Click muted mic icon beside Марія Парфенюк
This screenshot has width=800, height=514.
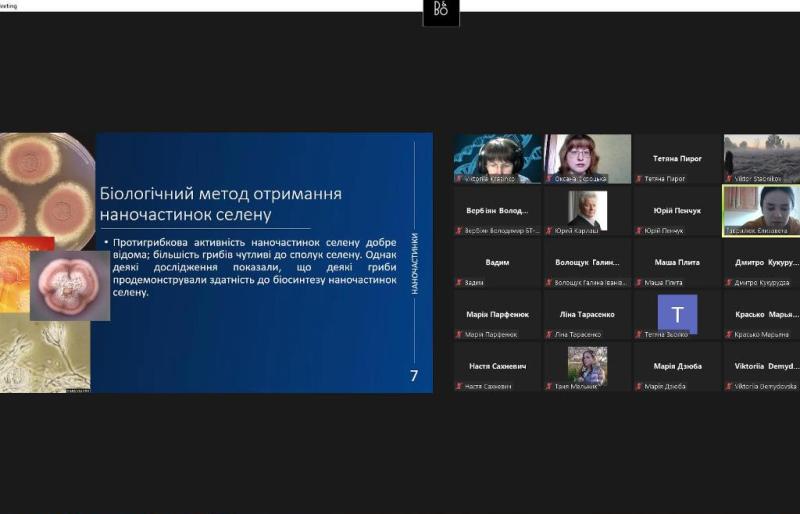459,335
